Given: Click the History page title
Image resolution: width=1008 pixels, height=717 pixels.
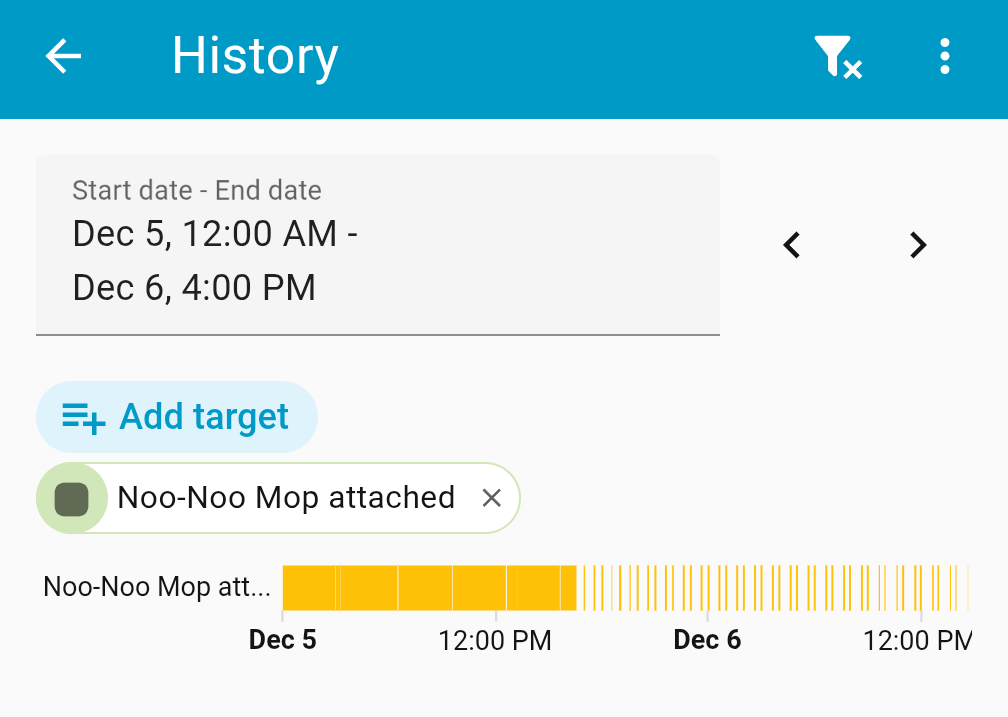Looking at the screenshot, I should click(255, 56).
